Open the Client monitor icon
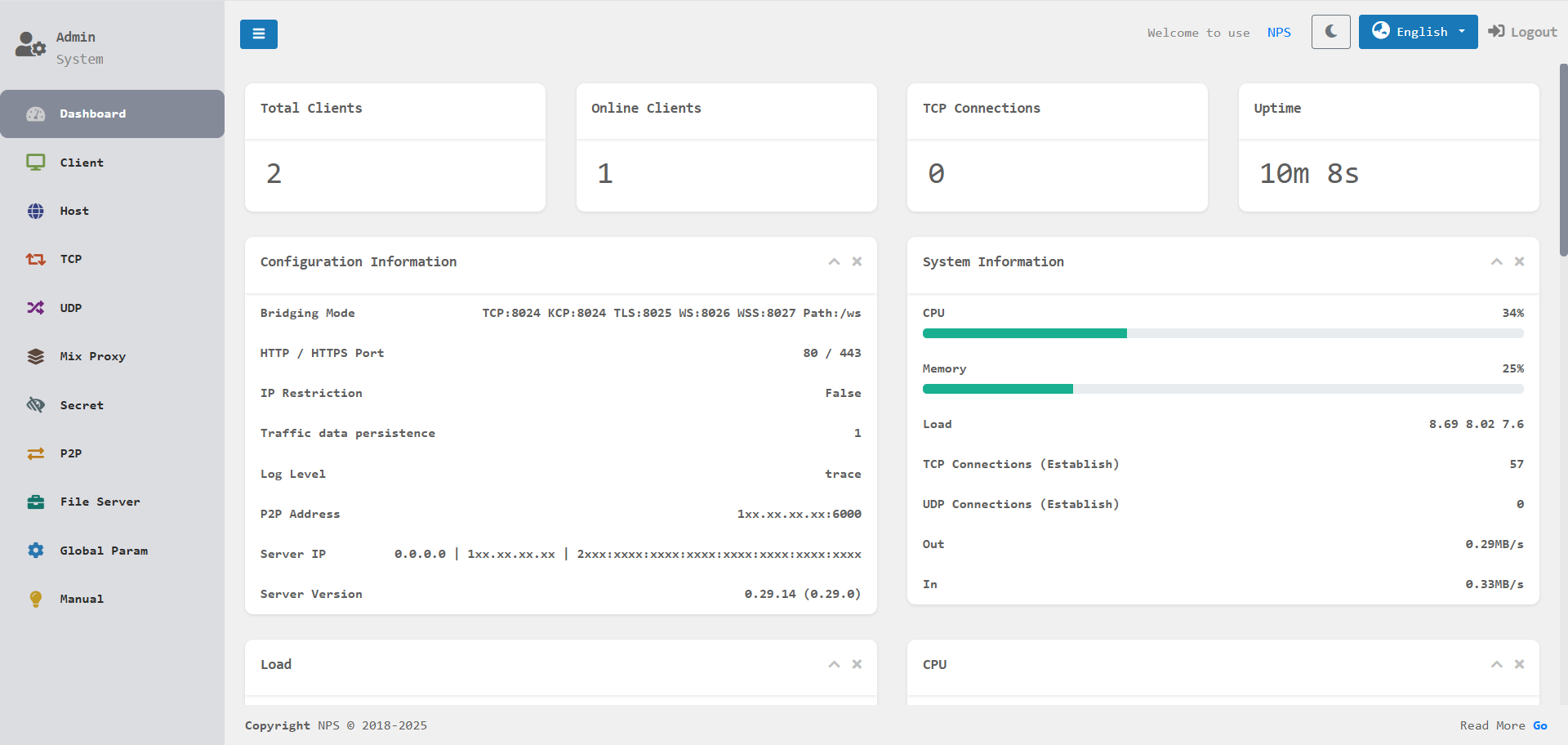The image size is (1568, 745). [35, 162]
